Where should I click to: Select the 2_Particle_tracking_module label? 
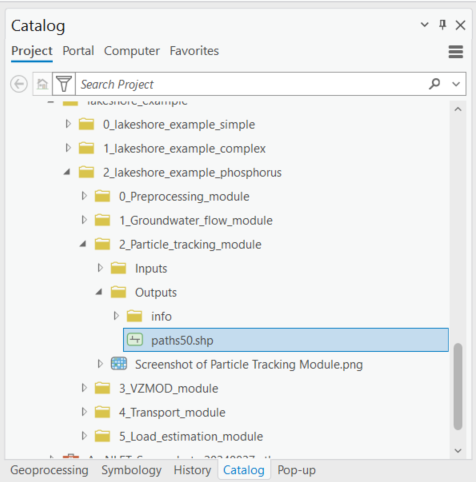[190, 245]
